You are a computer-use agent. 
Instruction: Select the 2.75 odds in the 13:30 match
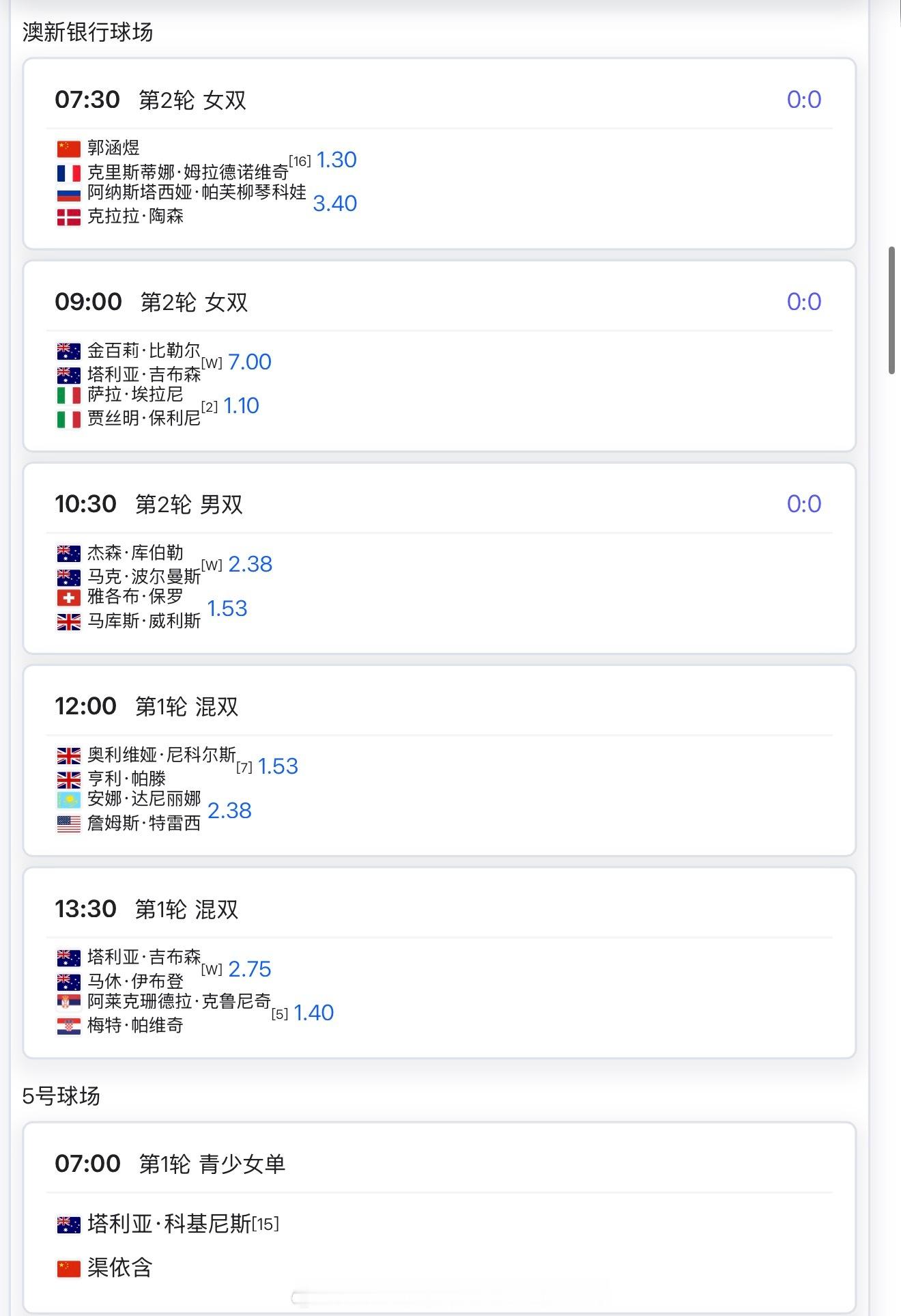pyautogui.click(x=250, y=969)
